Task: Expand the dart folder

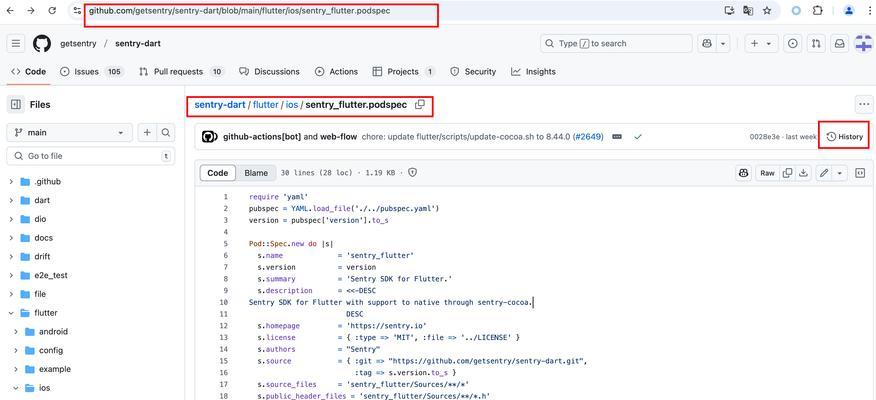Action: (x=11, y=200)
